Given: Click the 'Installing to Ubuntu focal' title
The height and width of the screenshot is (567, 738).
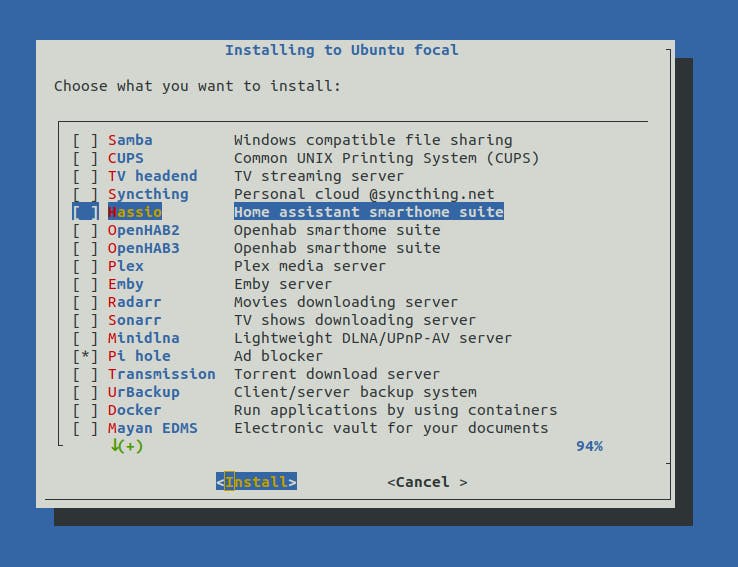Looking at the screenshot, I should (x=342, y=50).
